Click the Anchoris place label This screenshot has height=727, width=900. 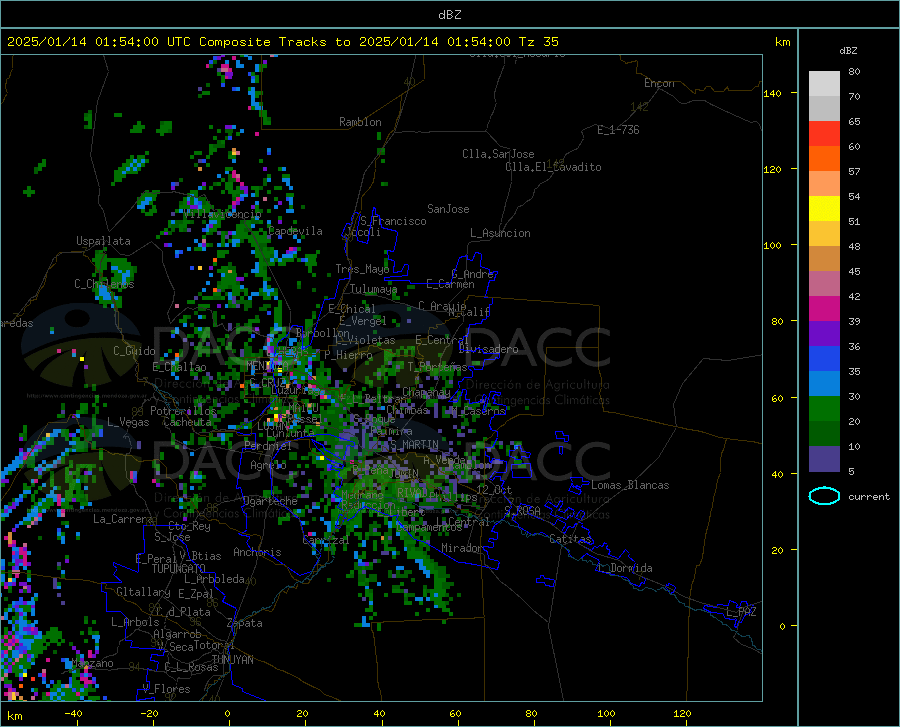[257, 552]
